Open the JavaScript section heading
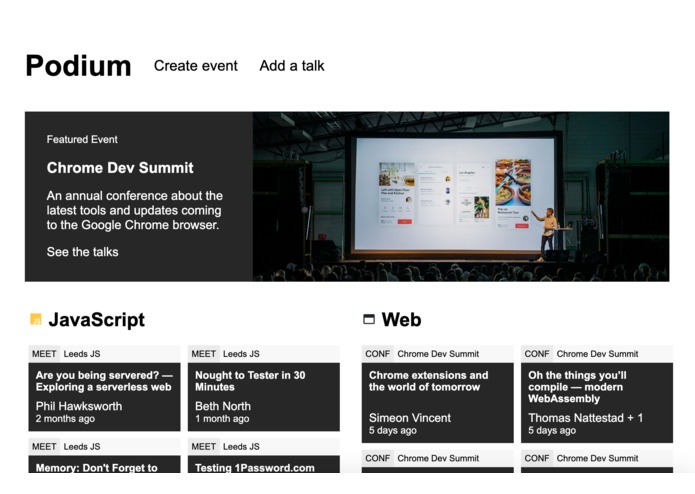The height and width of the screenshot is (494, 695). click(x=97, y=319)
